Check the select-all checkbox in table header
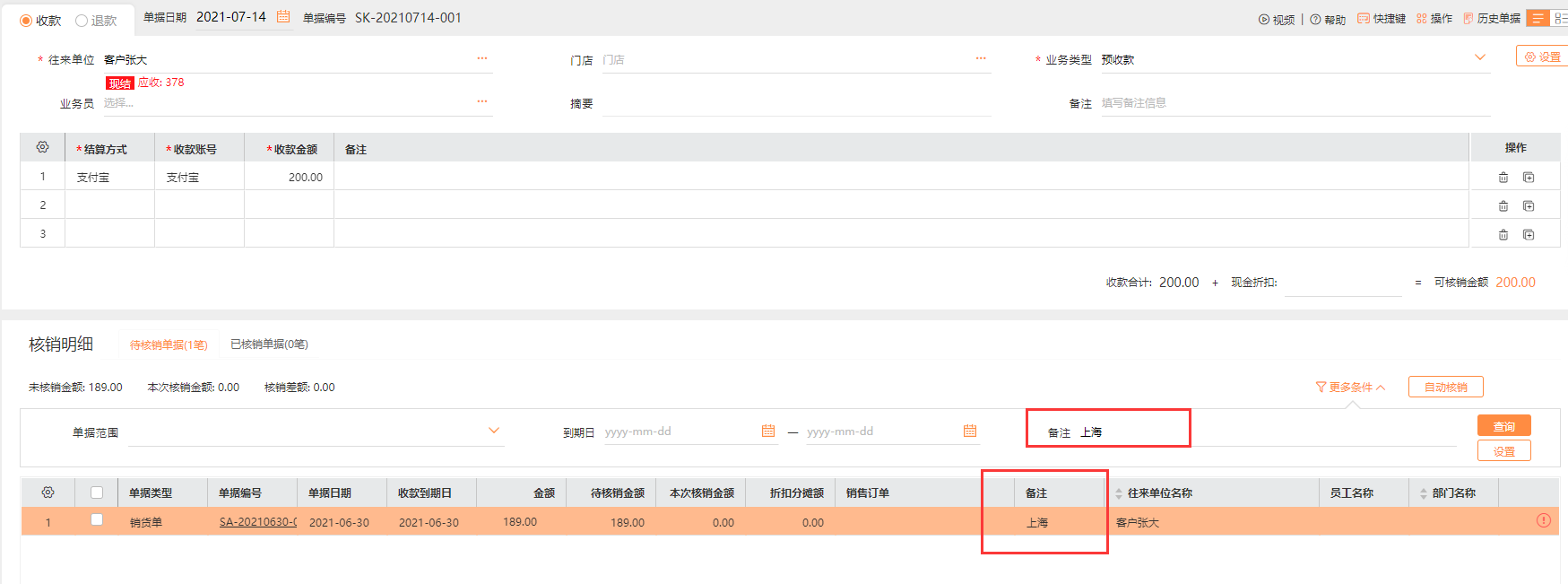 tap(97, 492)
